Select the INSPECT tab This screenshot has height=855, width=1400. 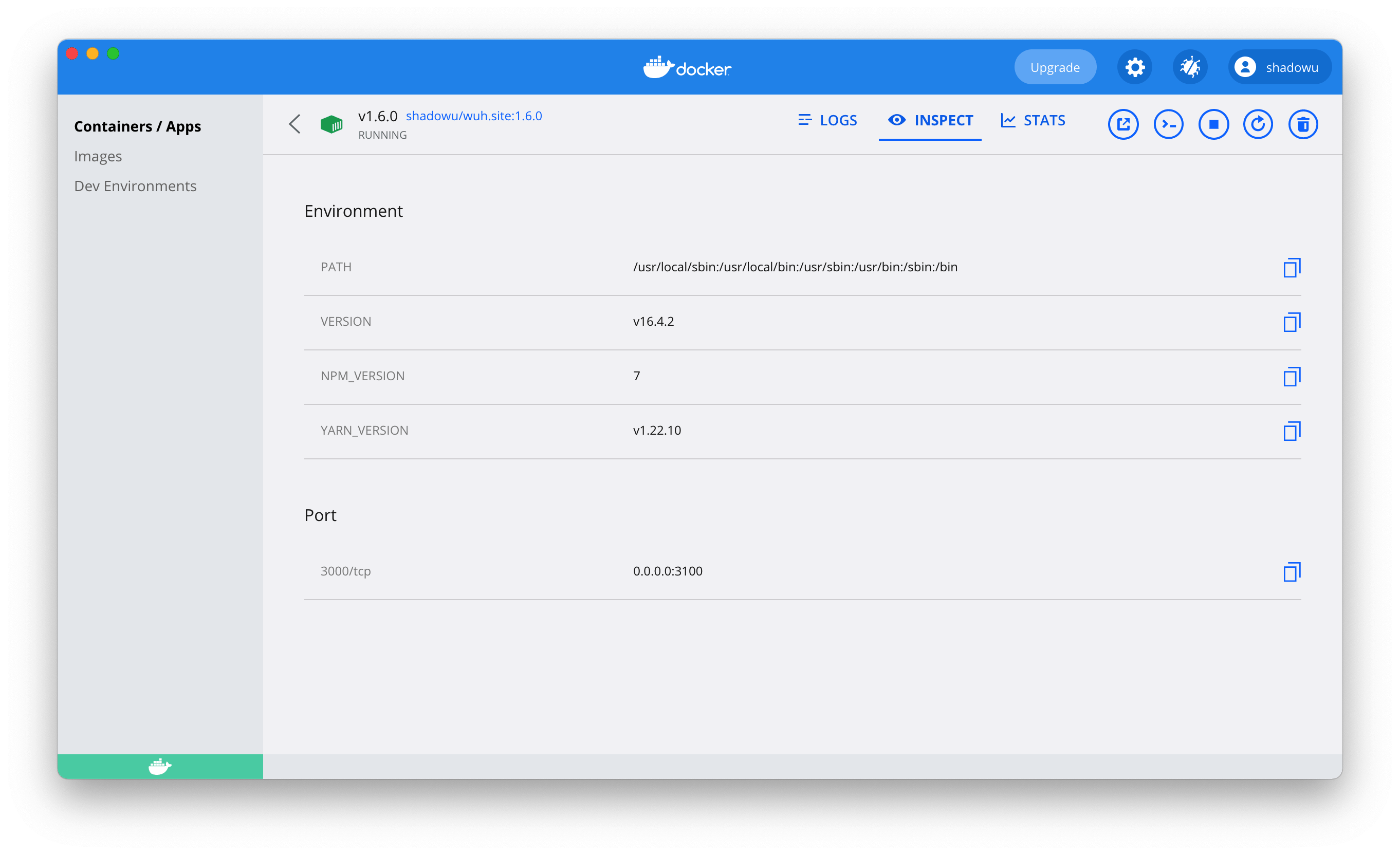point(930,120)
